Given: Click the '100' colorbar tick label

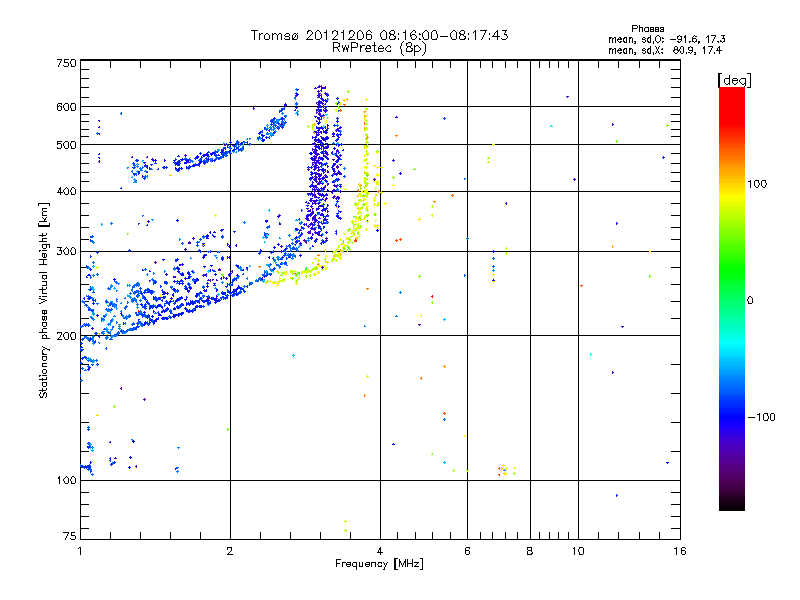Looking at the screenshot, I should [x=757, y=184].
